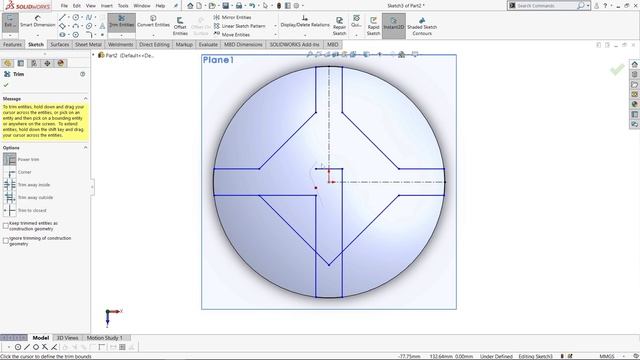Click Linear Sketch Pattern
The height and width of the screenshot is (360, 640).
(x=240, y=26)
